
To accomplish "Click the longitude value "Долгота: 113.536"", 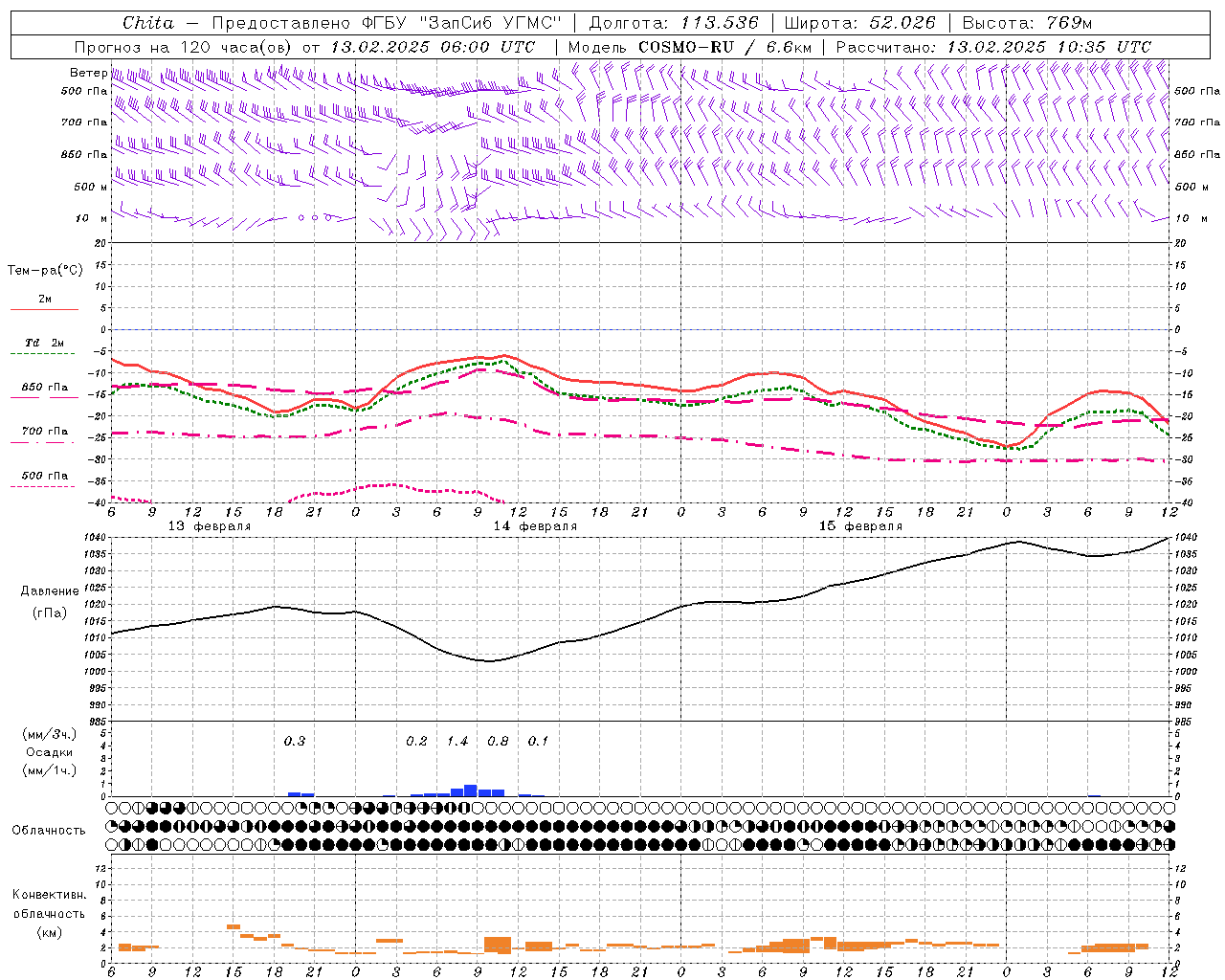I will [674, 23].
